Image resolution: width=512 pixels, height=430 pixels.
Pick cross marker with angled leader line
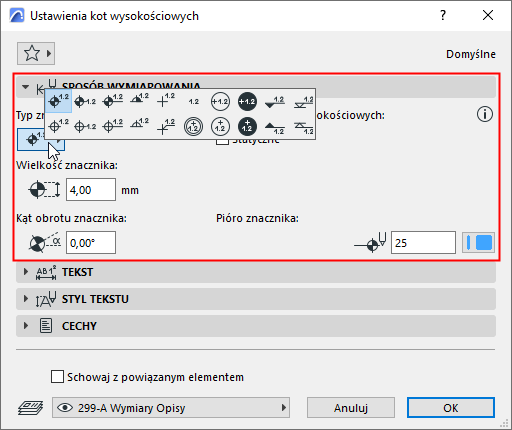coord(166,126)
